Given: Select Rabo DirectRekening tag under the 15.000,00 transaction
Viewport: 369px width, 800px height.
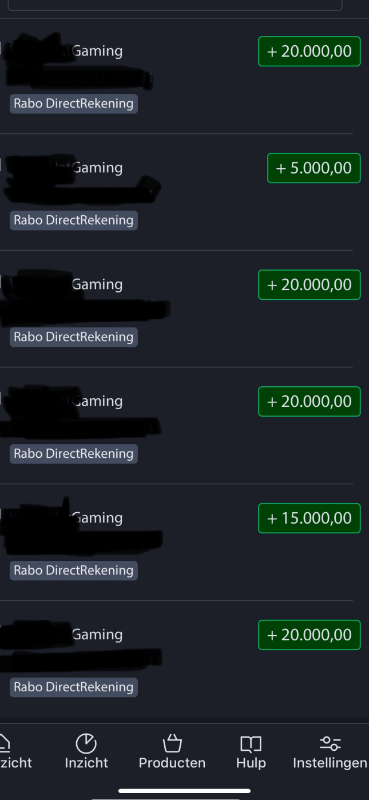Looking at the screenshot, I should (x=73, y=570).
